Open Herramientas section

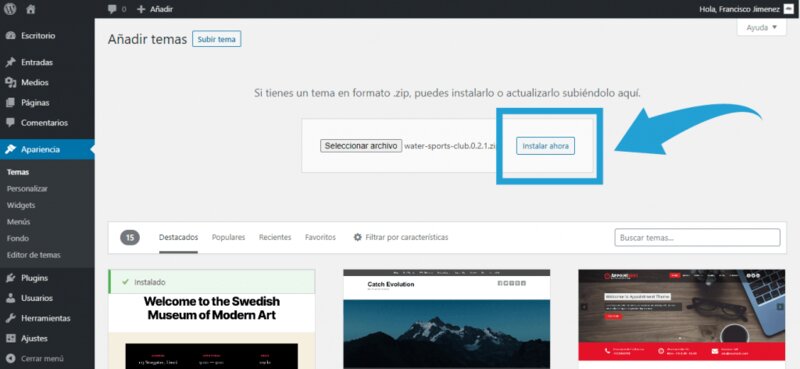coord(47,318)
